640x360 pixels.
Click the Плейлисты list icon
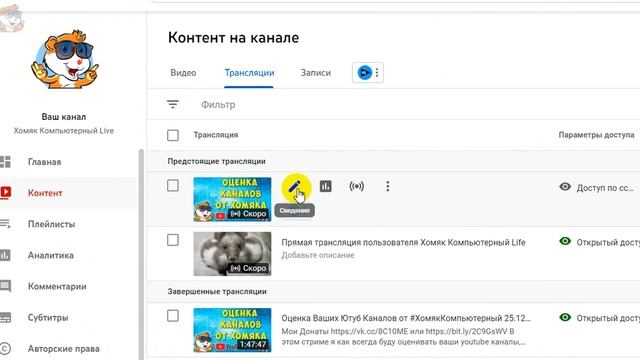[5, 224]
